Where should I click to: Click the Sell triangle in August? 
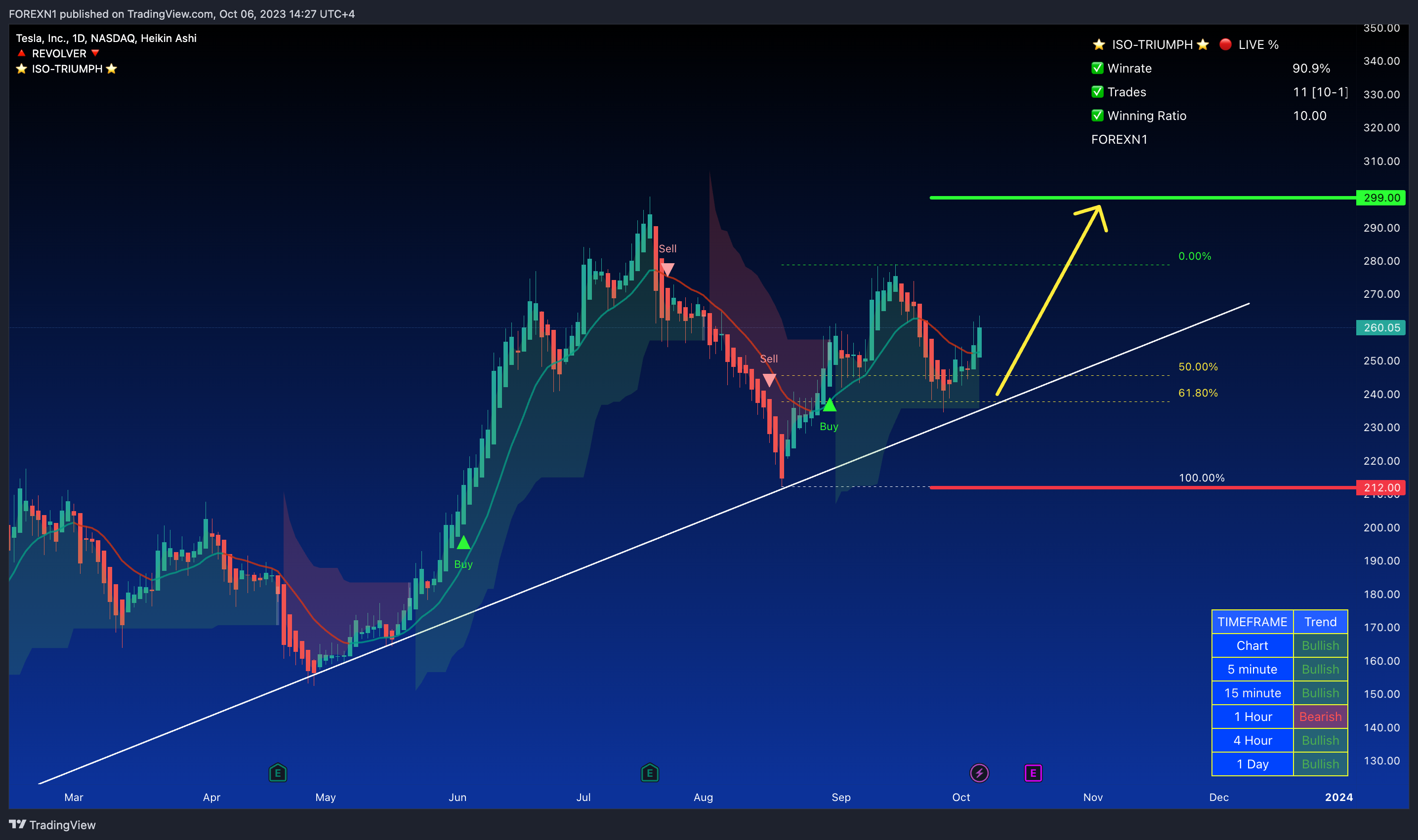tap(769, 380)
